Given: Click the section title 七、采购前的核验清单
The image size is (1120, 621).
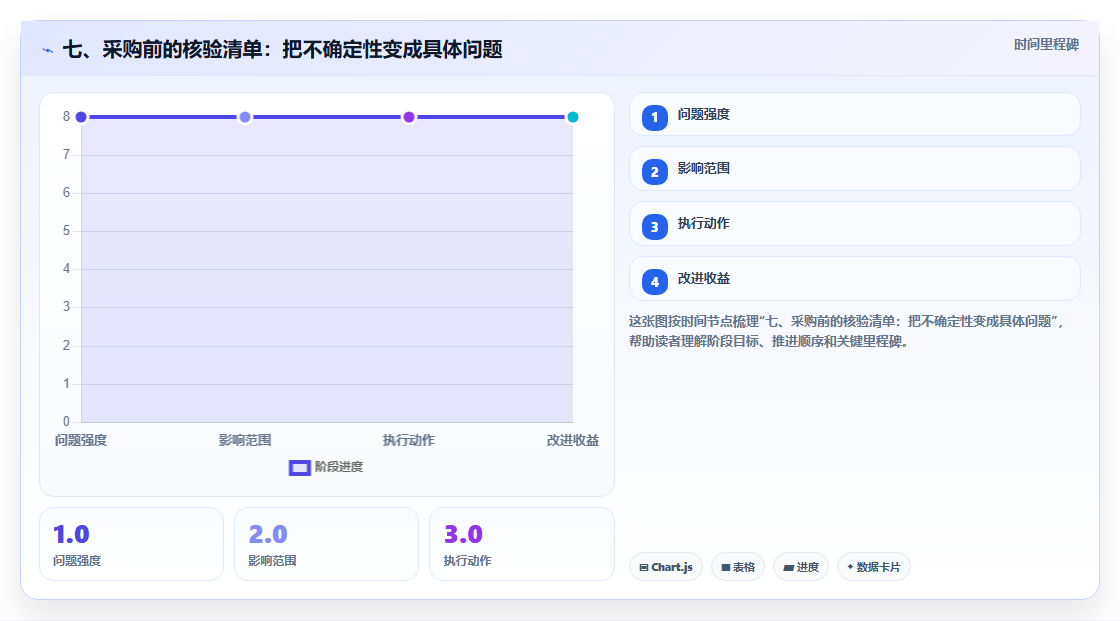Looking at the screenshot, I should click(283, 50).
